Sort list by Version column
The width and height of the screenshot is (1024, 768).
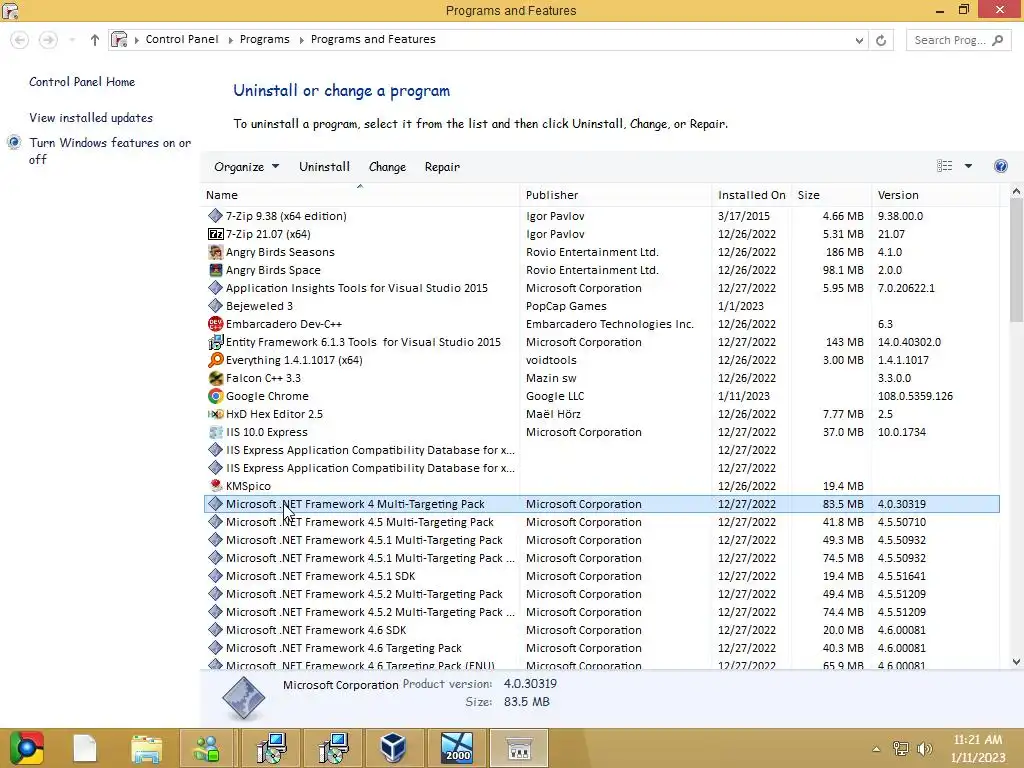(x=935, y=195)
